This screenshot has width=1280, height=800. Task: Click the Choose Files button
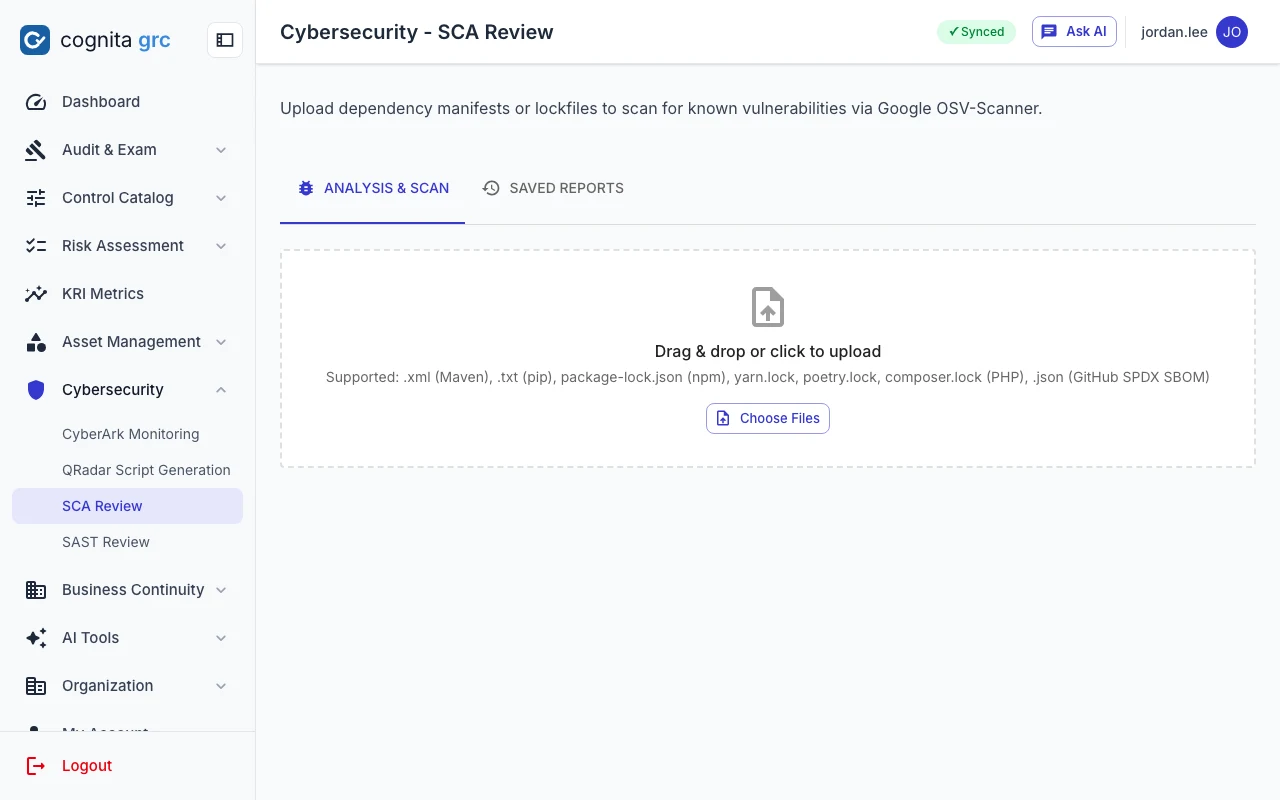click(768, 418)
